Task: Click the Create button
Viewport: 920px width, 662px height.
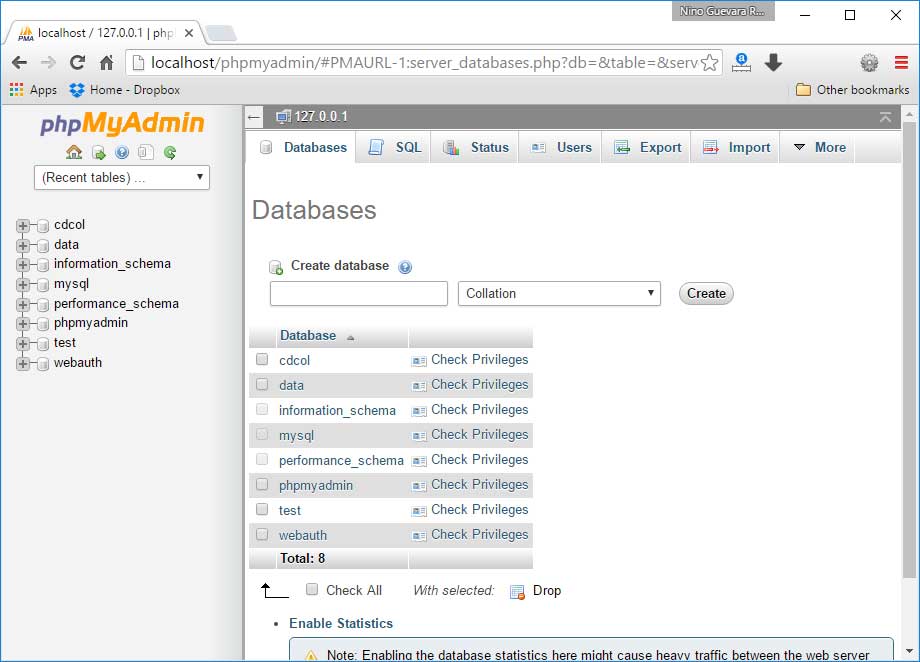Action: [706, 293]
